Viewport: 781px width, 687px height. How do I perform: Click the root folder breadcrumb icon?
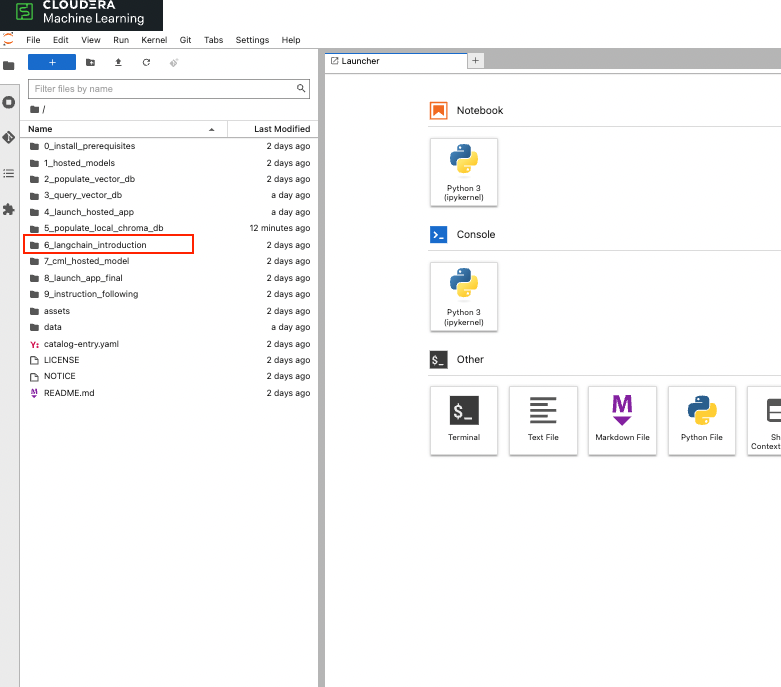[34, 109]
